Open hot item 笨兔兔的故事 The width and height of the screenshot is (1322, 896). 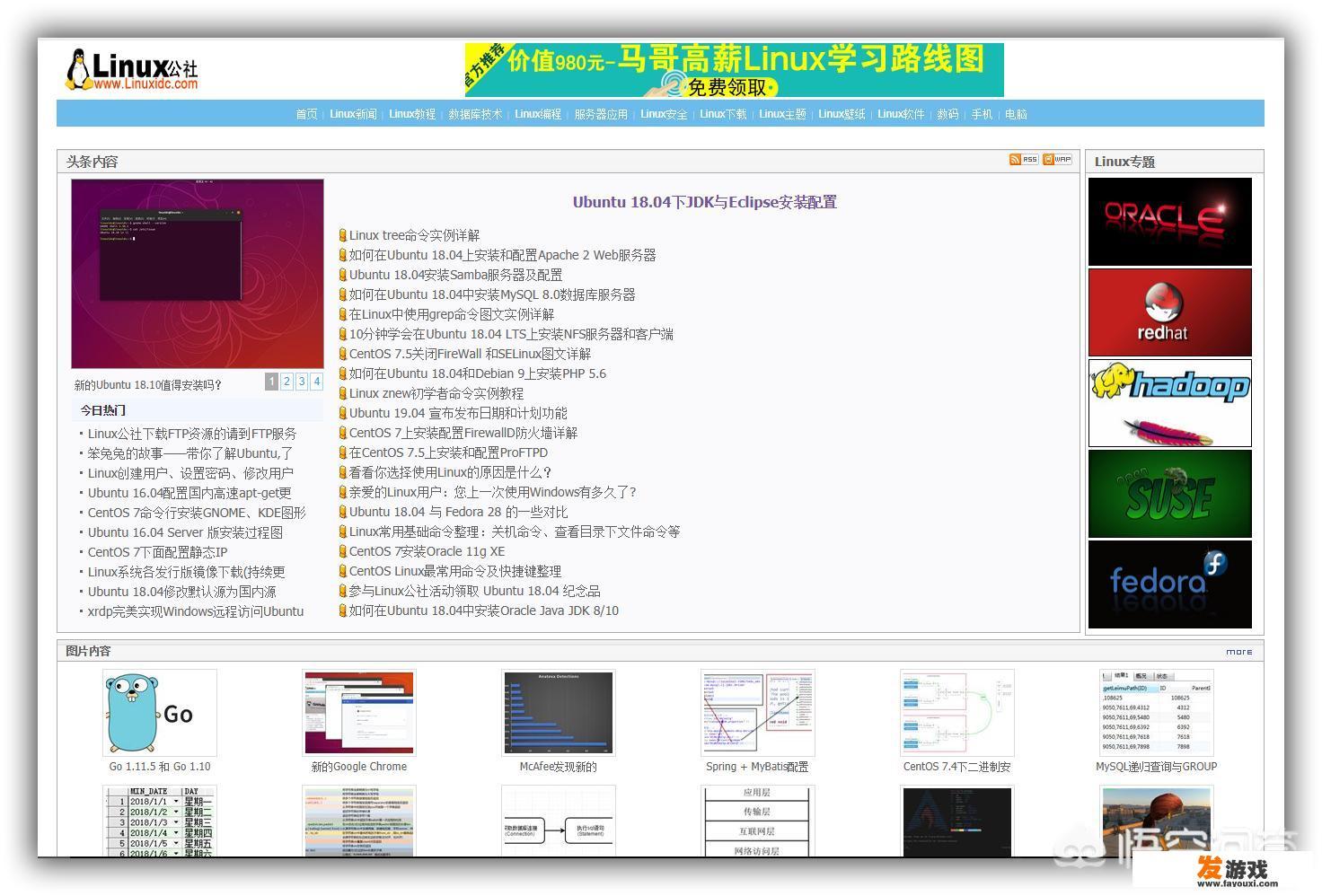pyautogui.click(x=190, y=453)
